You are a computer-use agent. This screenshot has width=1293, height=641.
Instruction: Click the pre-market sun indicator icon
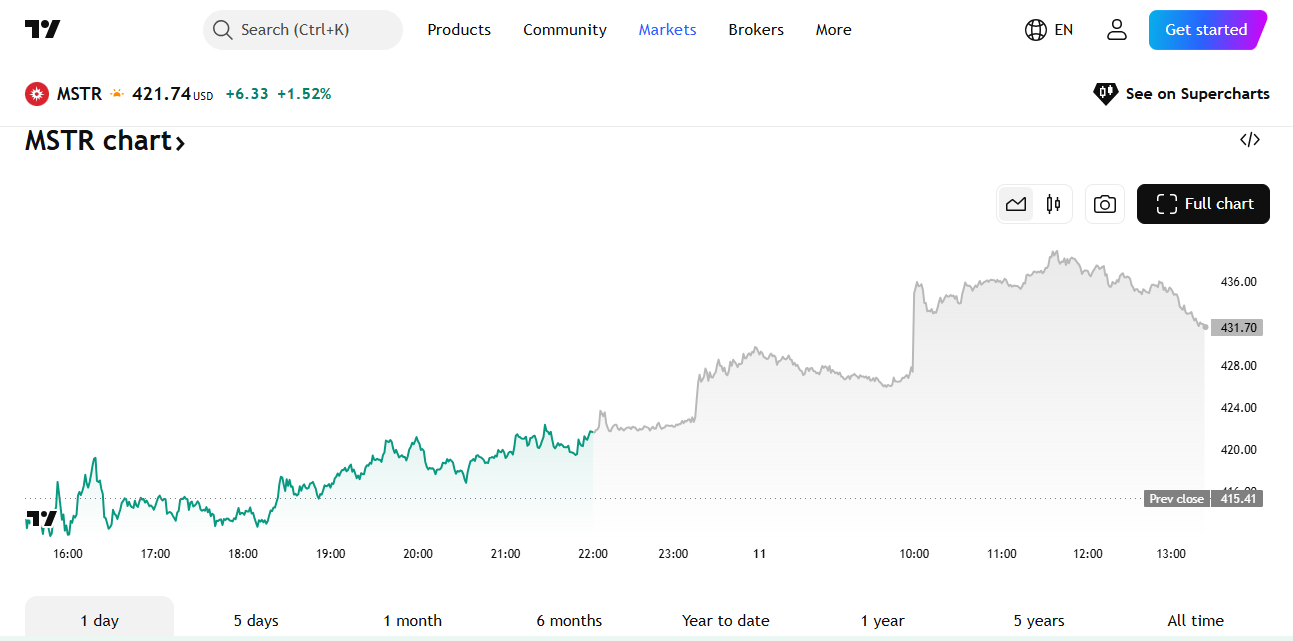117,93
